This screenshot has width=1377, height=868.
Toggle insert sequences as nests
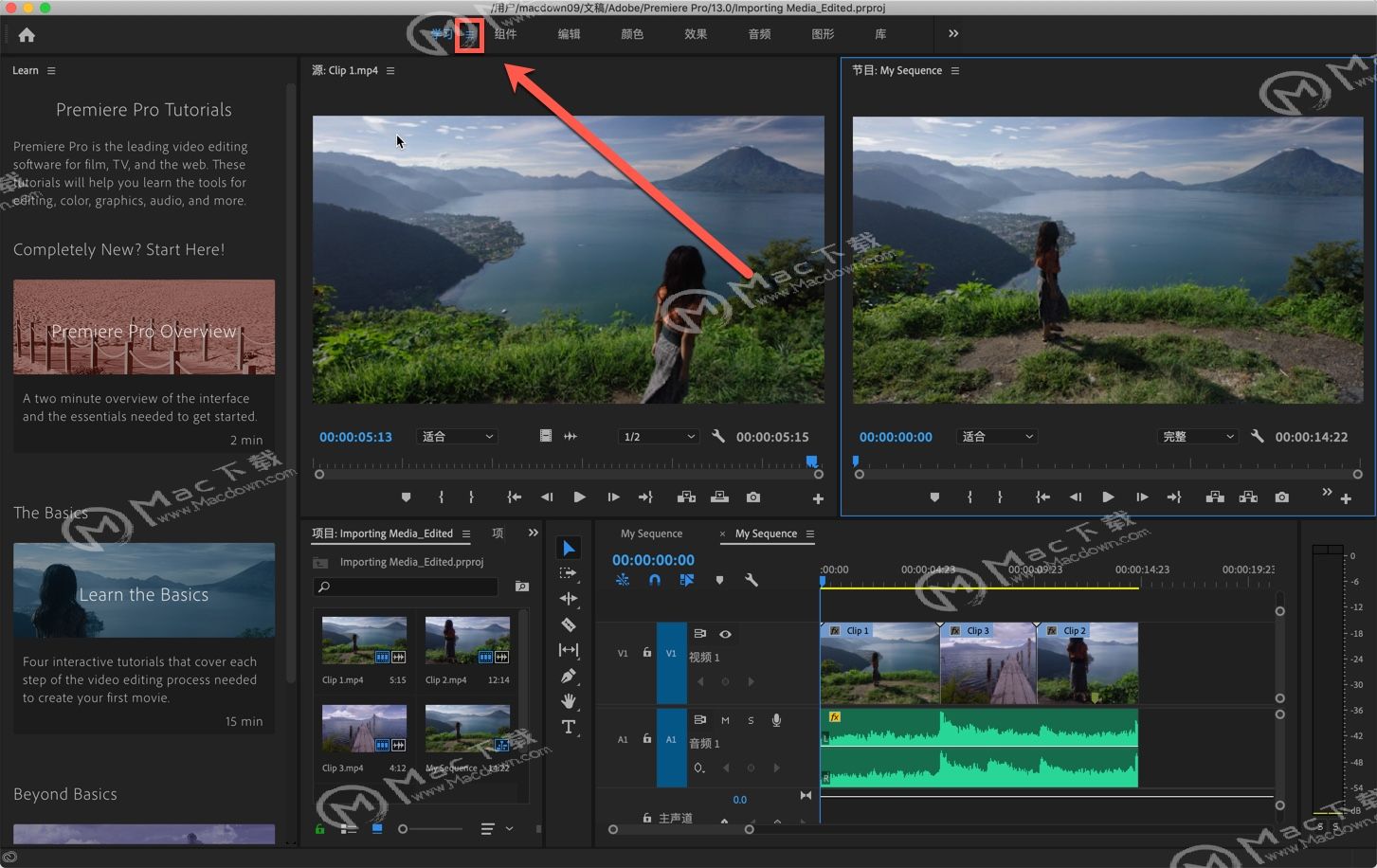click(x=623, y=580)
